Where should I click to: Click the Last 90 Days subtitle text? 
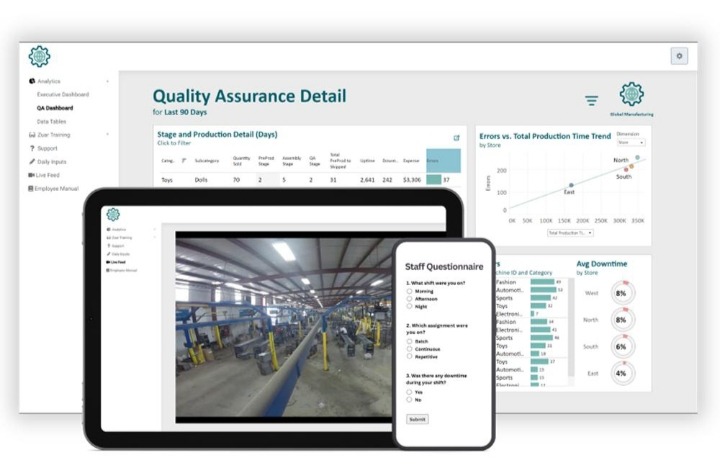186,112
